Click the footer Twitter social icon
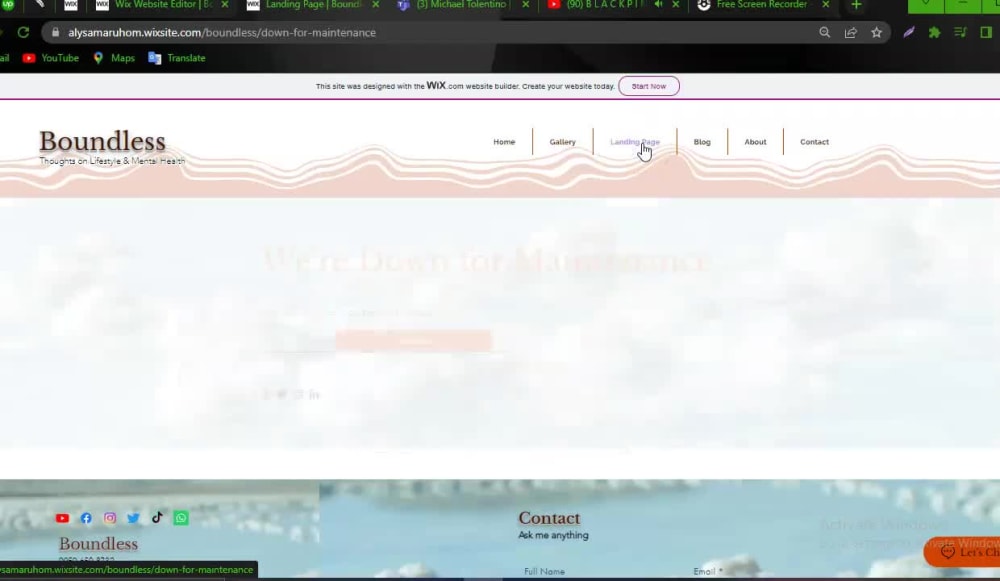This screenshot has width=1000, height=581. [x=133, y=518]
